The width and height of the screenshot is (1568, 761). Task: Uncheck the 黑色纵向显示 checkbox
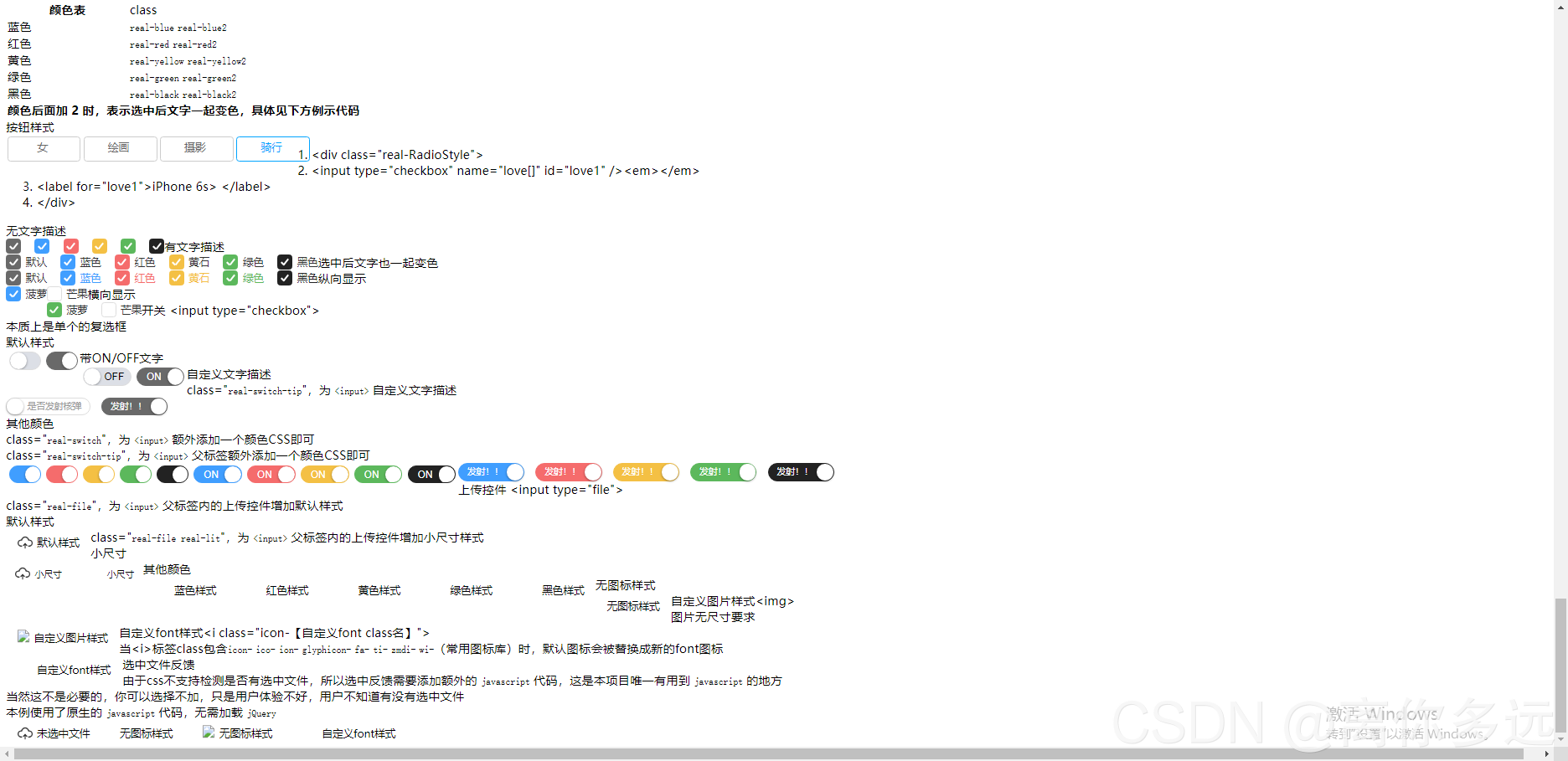[284, 278]
